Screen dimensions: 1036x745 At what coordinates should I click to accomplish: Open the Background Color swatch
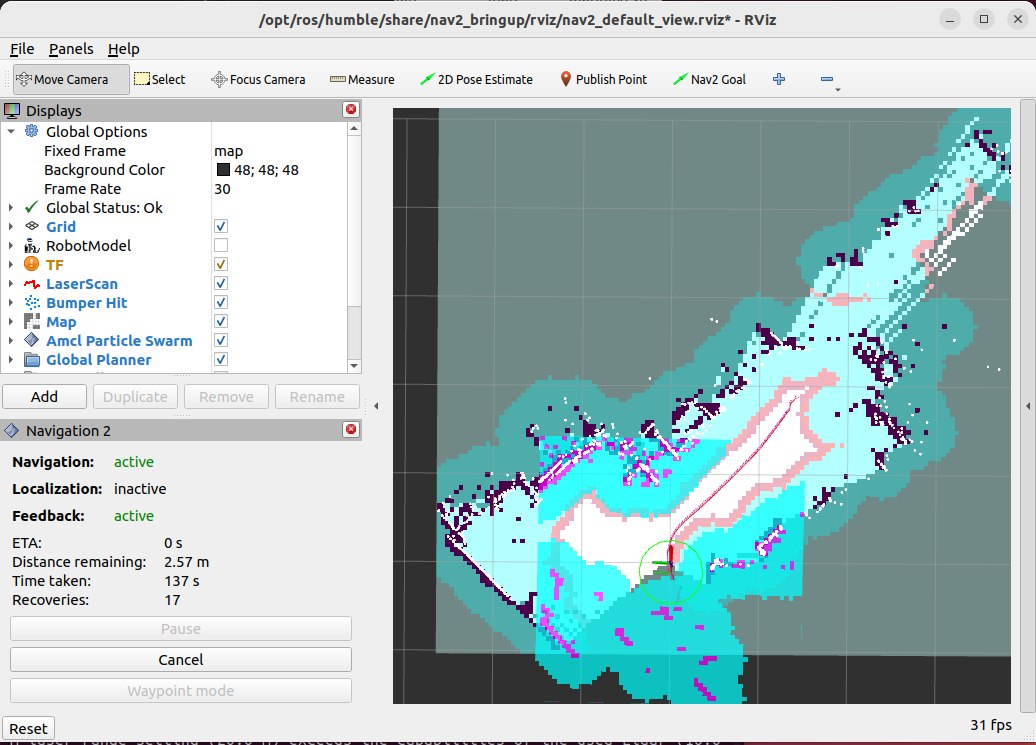(223, 170)
